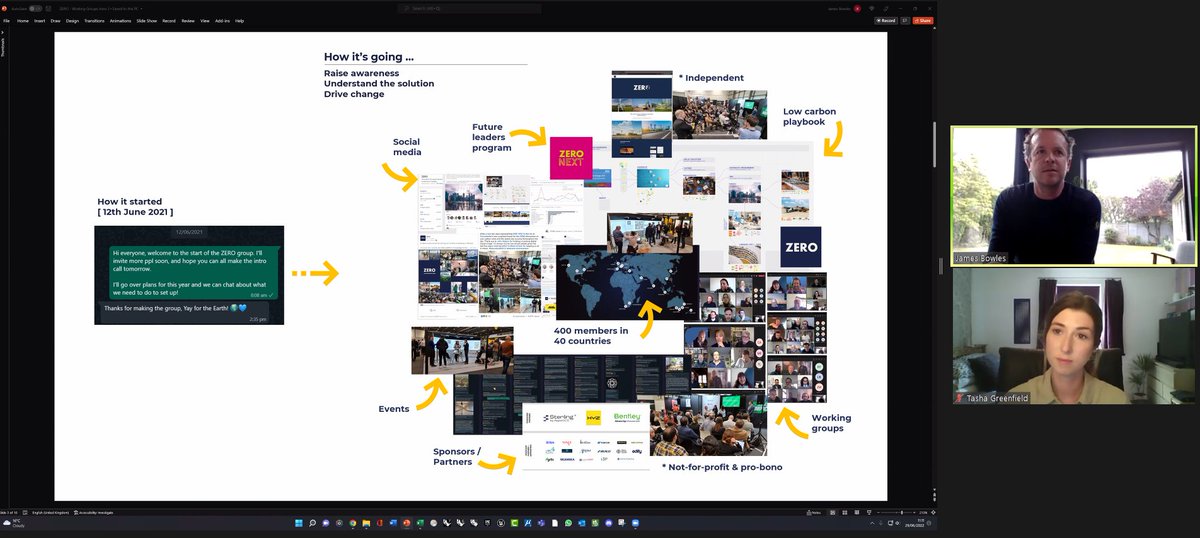Open the Record ribbon tab
The width and height of the screenshot is (1200, 538).
[x=169, y=20]
